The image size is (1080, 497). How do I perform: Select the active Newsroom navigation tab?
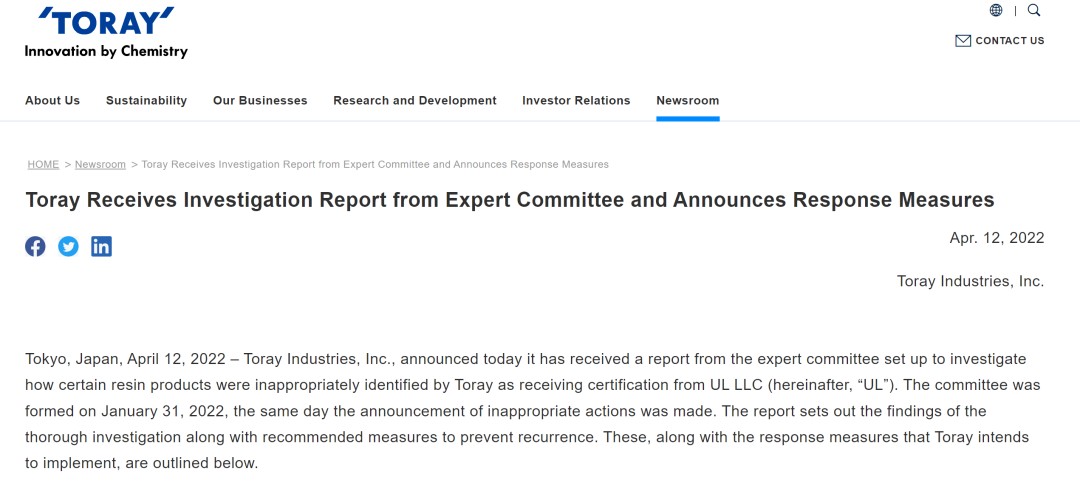tap(687, 101)
